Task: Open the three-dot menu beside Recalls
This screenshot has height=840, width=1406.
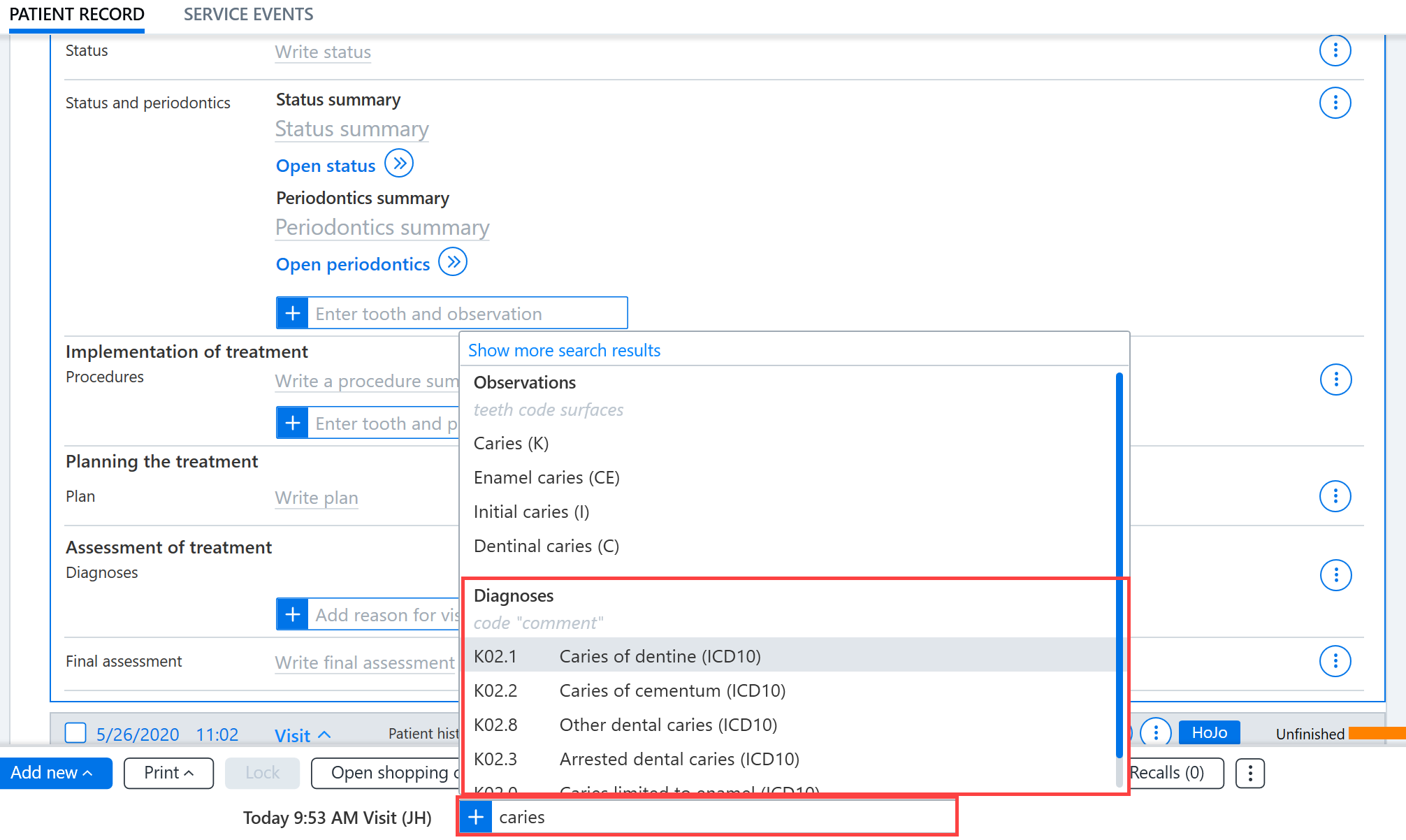Action: click(1250, 773)
